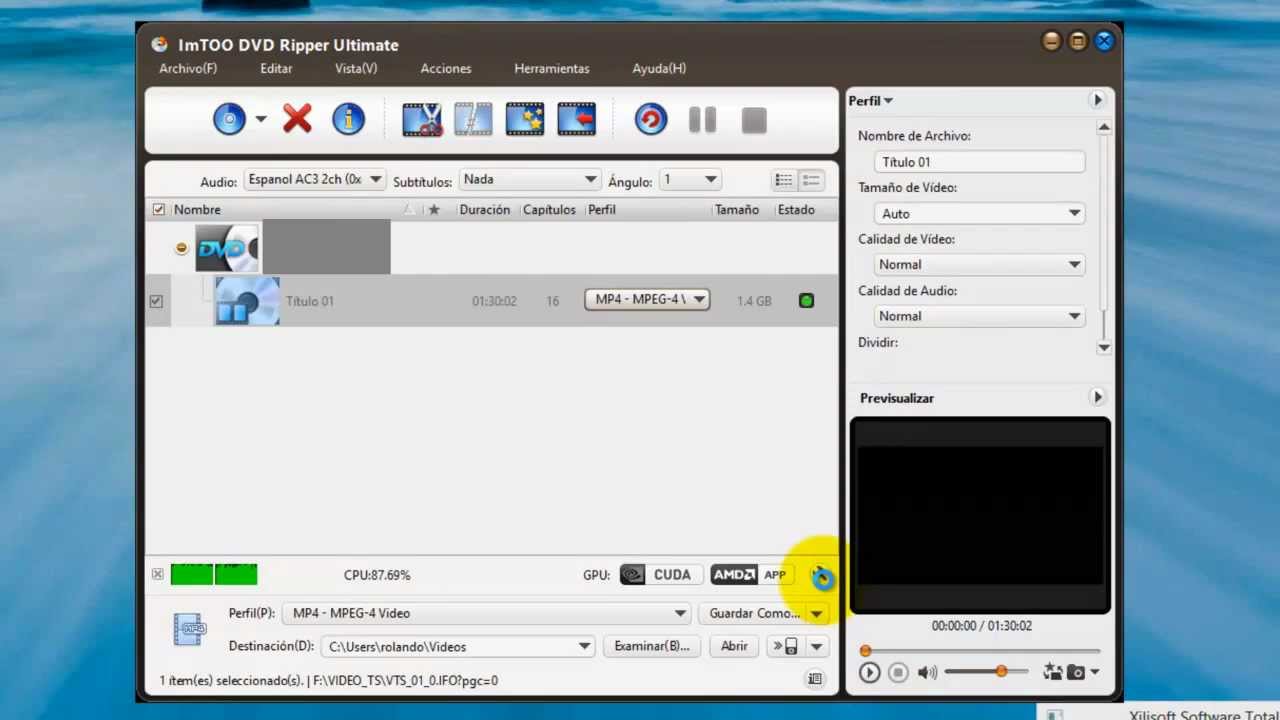The image size is (1280, 720).
Task: Open the Perfil(P) MP4 video dropdown
Action: click(x=487, y=613)
